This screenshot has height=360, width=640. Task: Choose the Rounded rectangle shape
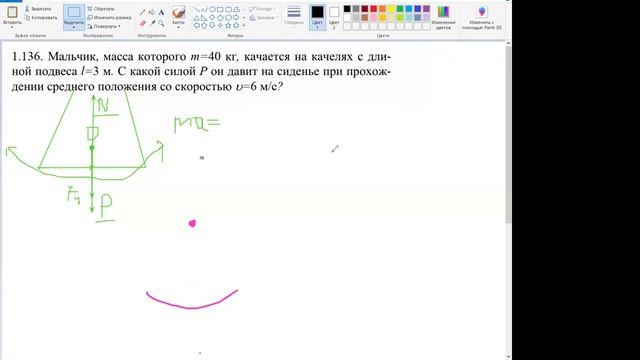point(228,9)
